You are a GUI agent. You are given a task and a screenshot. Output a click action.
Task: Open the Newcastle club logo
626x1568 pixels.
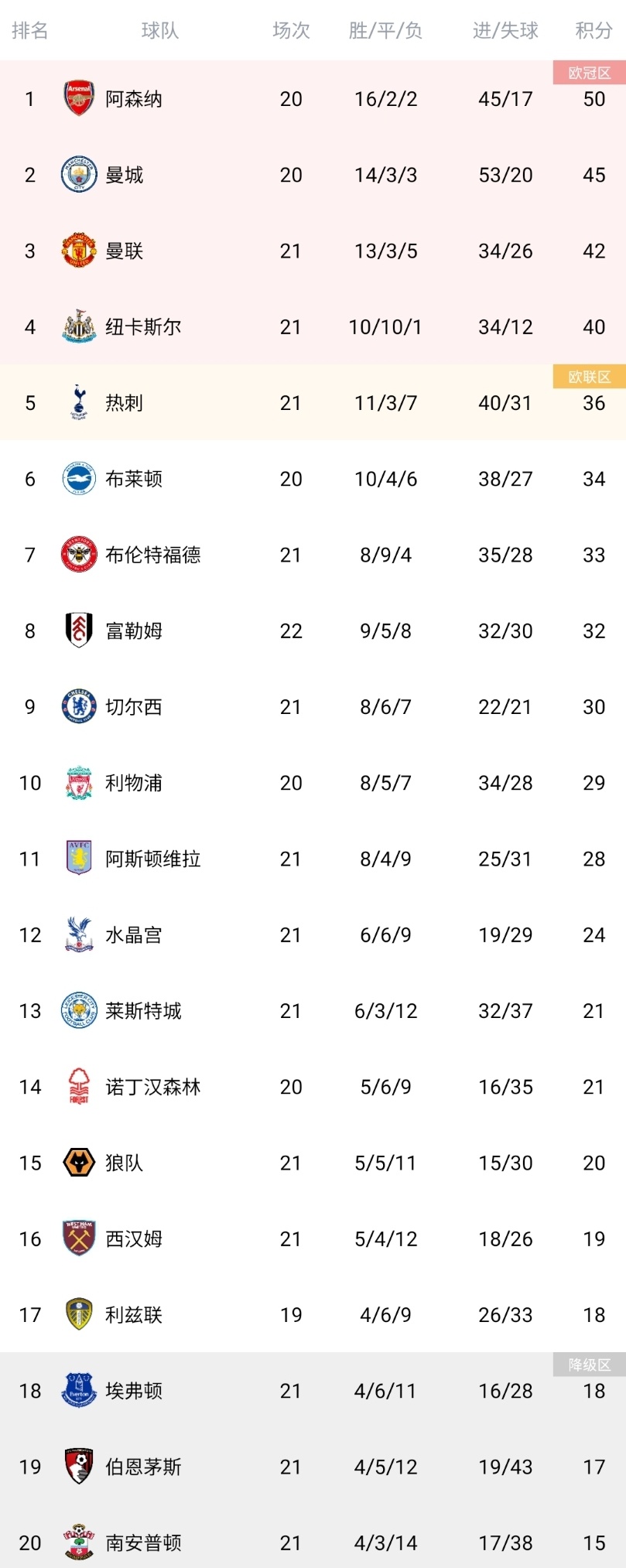(x=78, y=326)
